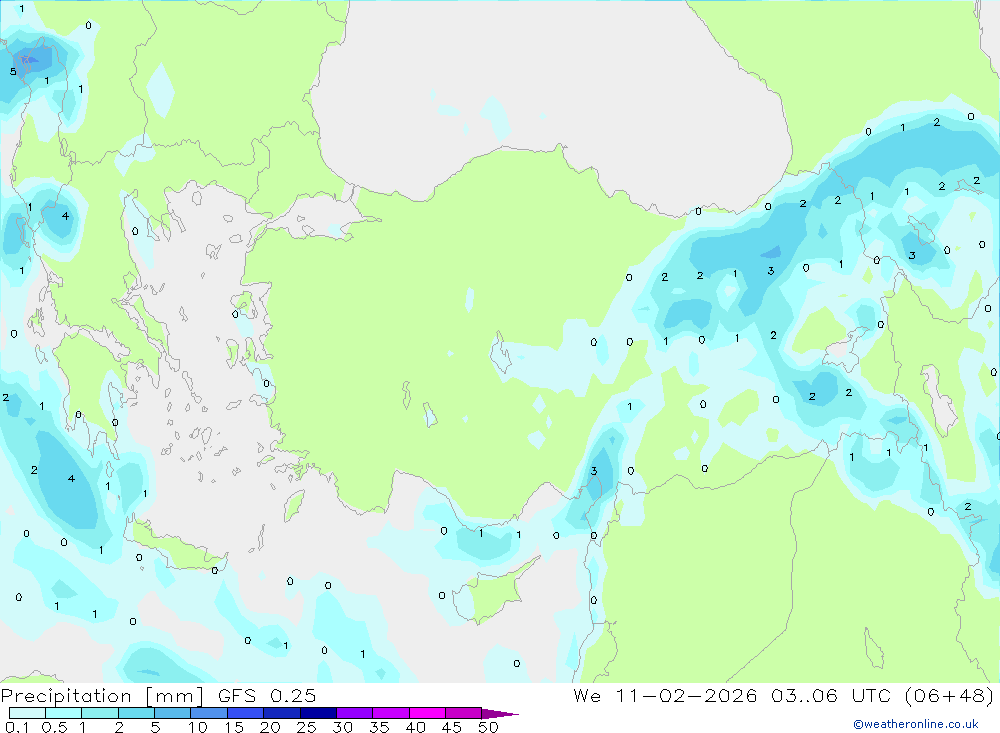
Task: Click the 0.1–0.5 mm legend color box
Action: click(x=27, y=713)
